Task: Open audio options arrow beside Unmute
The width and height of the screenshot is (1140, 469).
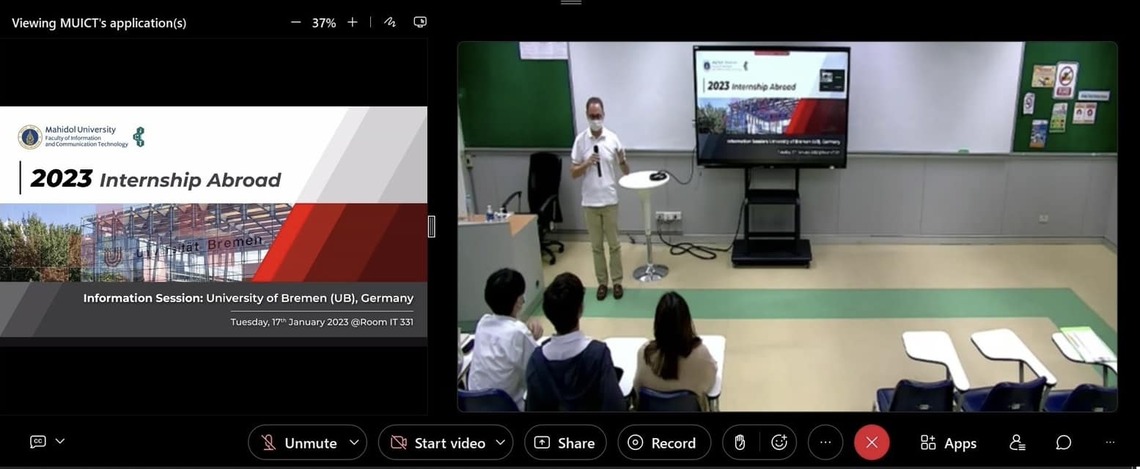Action: 354,443
